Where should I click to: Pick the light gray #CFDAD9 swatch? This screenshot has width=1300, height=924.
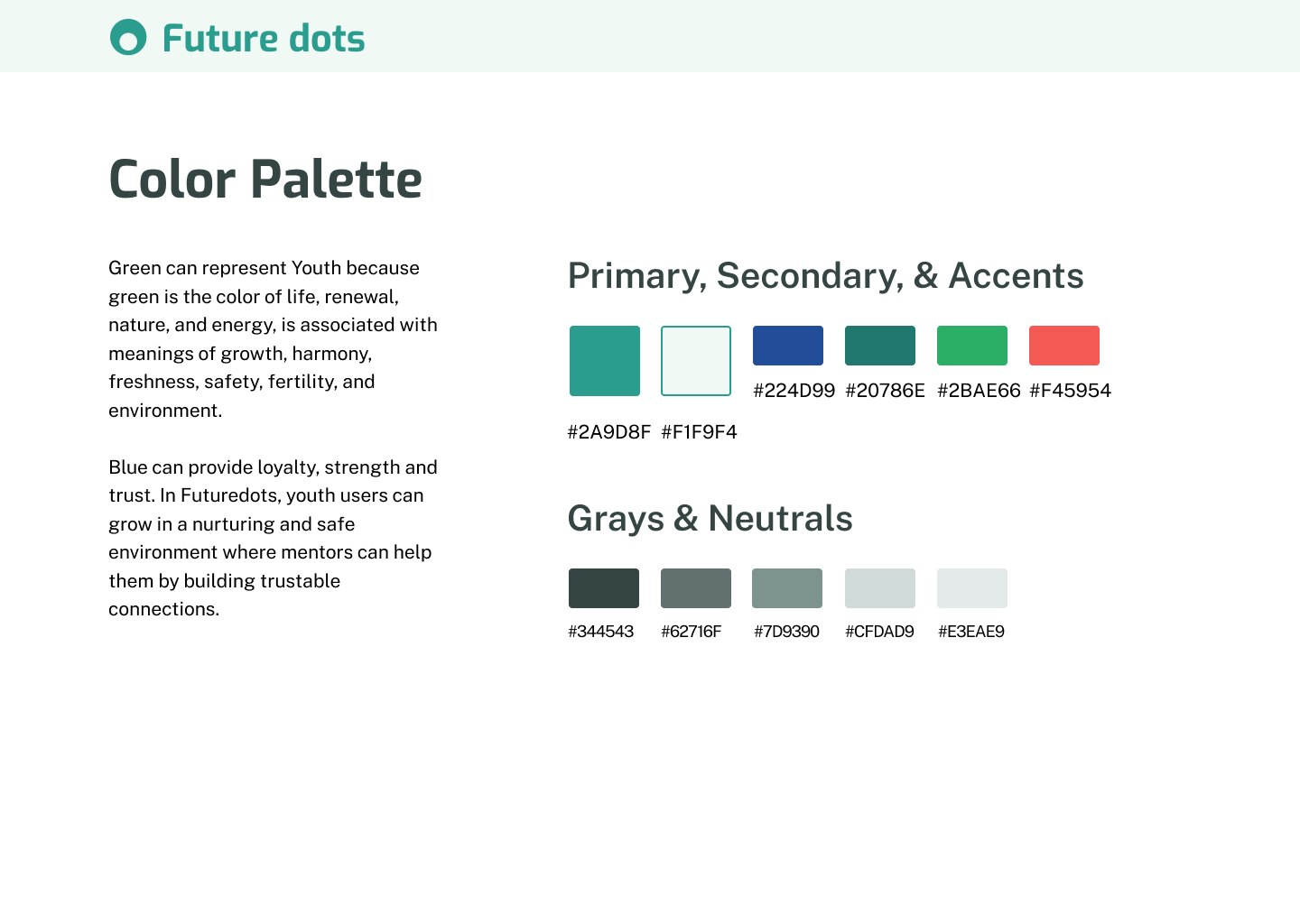click(x=880, y=588)
